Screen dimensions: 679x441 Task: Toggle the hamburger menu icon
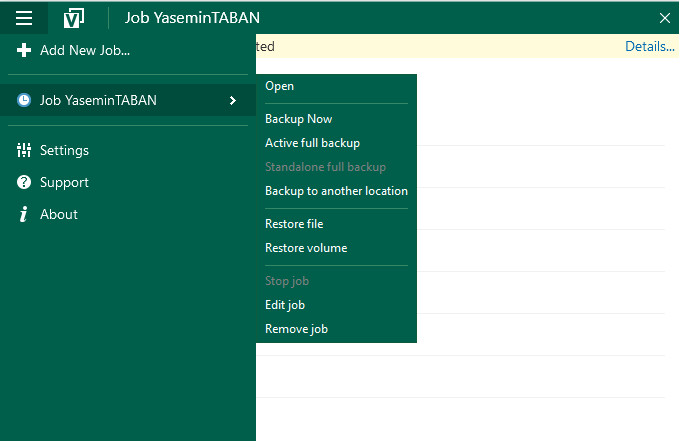click(x=24, y=18)
